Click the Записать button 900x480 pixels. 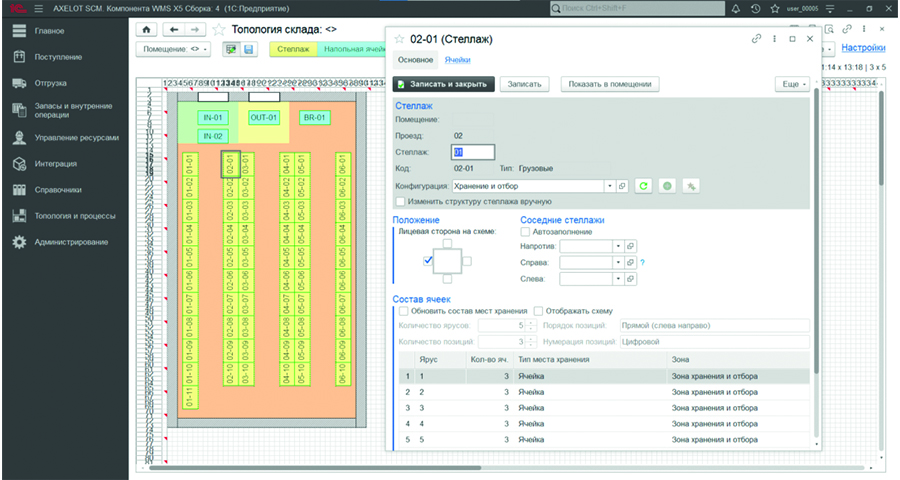coord(525,84)
